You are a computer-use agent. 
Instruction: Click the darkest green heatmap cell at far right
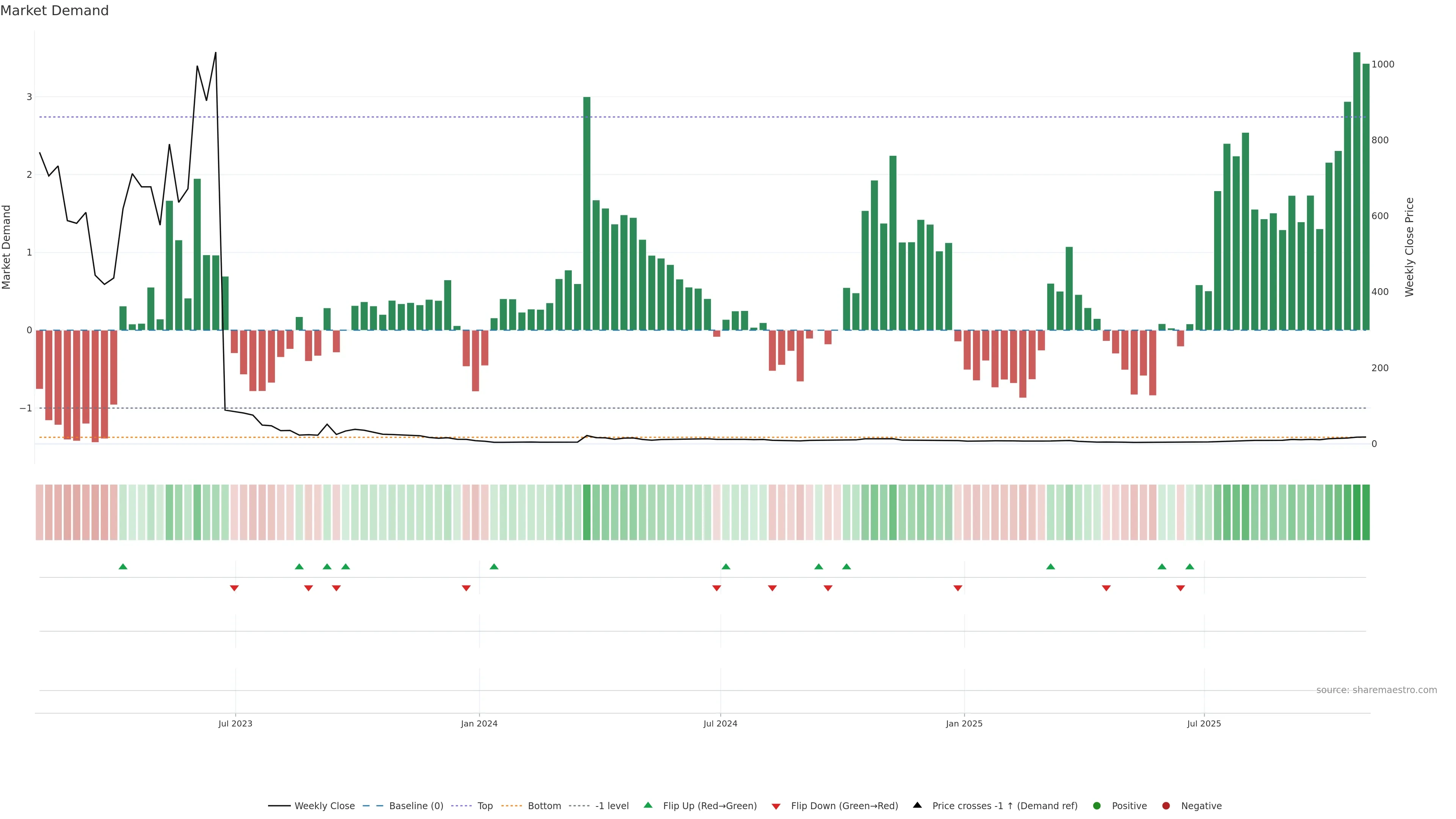point(1357,512)
